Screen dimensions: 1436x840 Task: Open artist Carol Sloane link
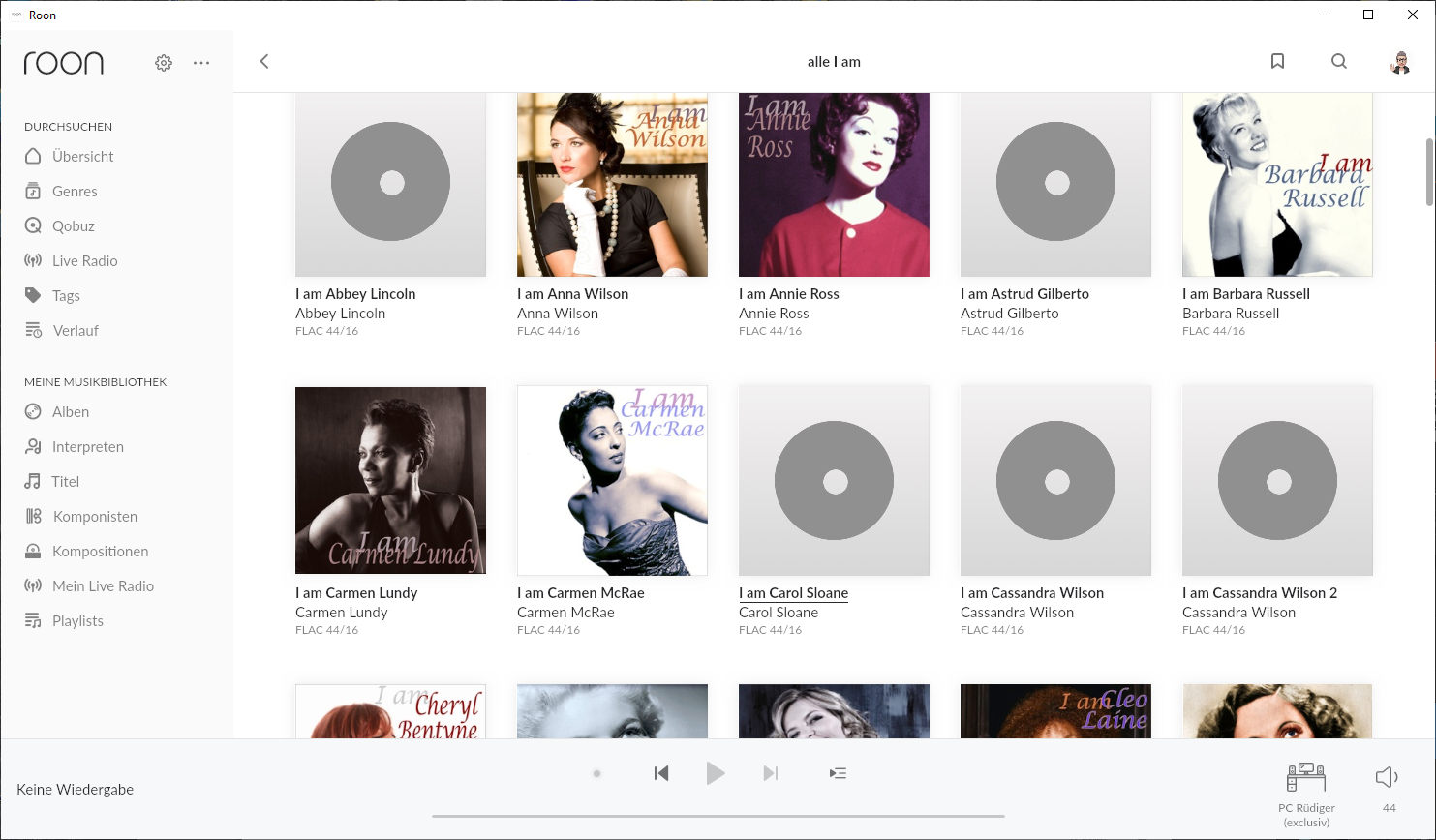pos(779,613)
